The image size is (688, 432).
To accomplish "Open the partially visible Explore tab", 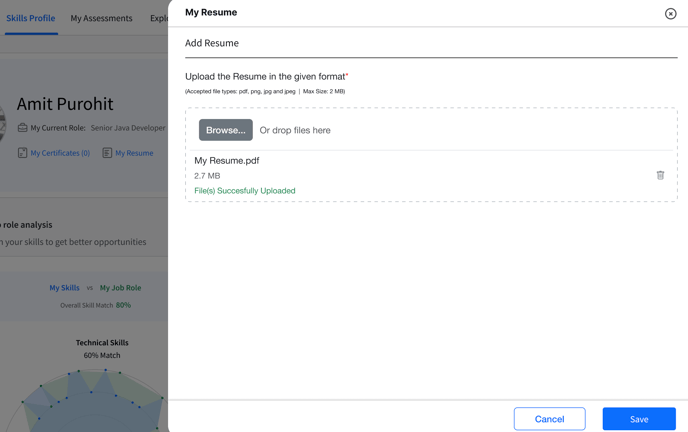I will point(159,18).
